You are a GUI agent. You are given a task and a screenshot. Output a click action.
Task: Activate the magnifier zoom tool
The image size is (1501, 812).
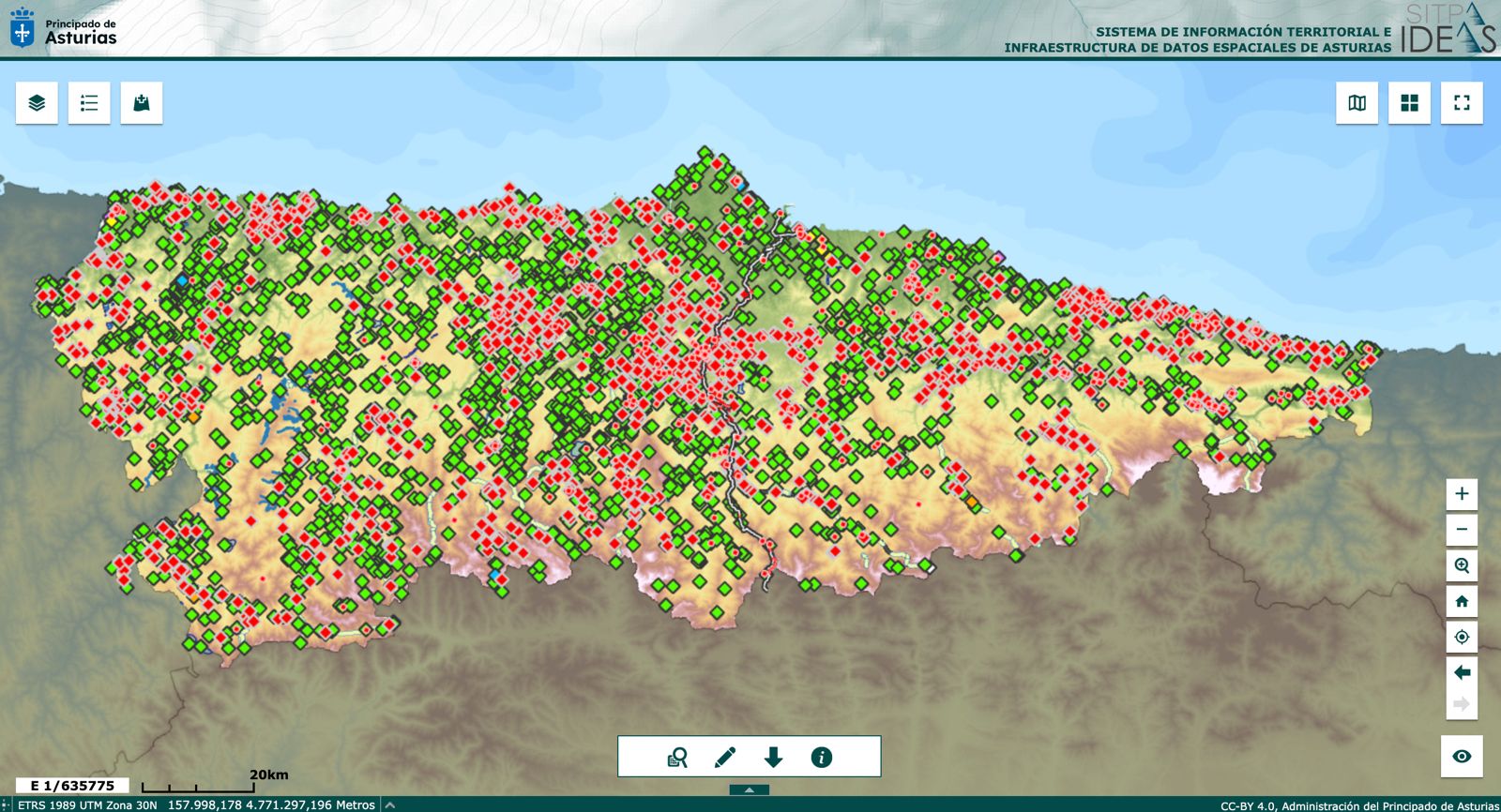click(1462, 565)
